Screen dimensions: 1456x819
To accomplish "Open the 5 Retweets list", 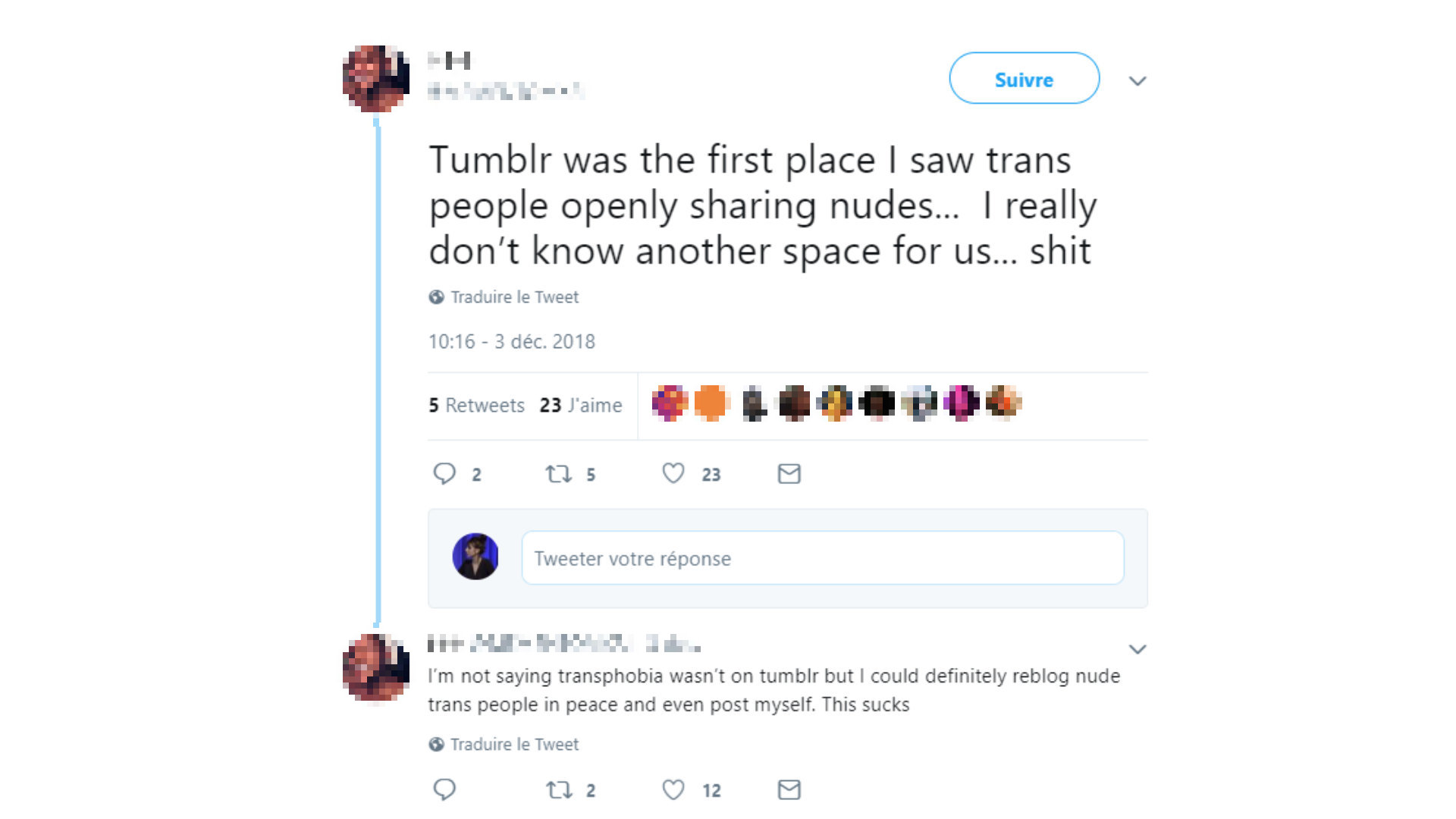I will [476, 405].
